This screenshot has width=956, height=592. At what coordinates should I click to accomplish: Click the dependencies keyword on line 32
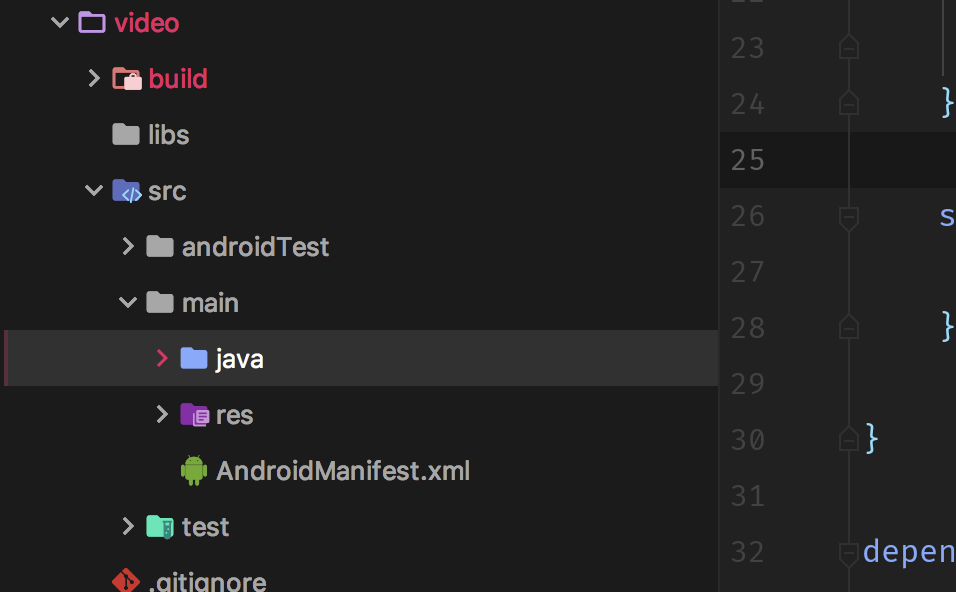pyautogui.click(x=909, y=552)
